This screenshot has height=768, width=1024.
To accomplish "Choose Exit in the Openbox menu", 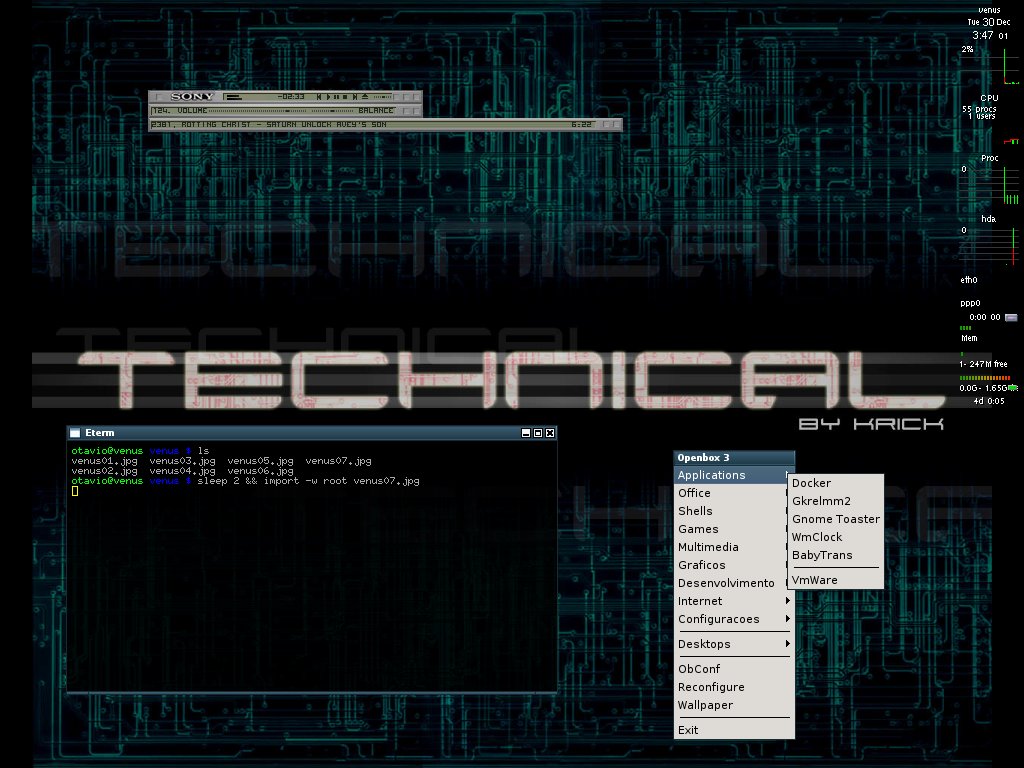I will (734, 730).
